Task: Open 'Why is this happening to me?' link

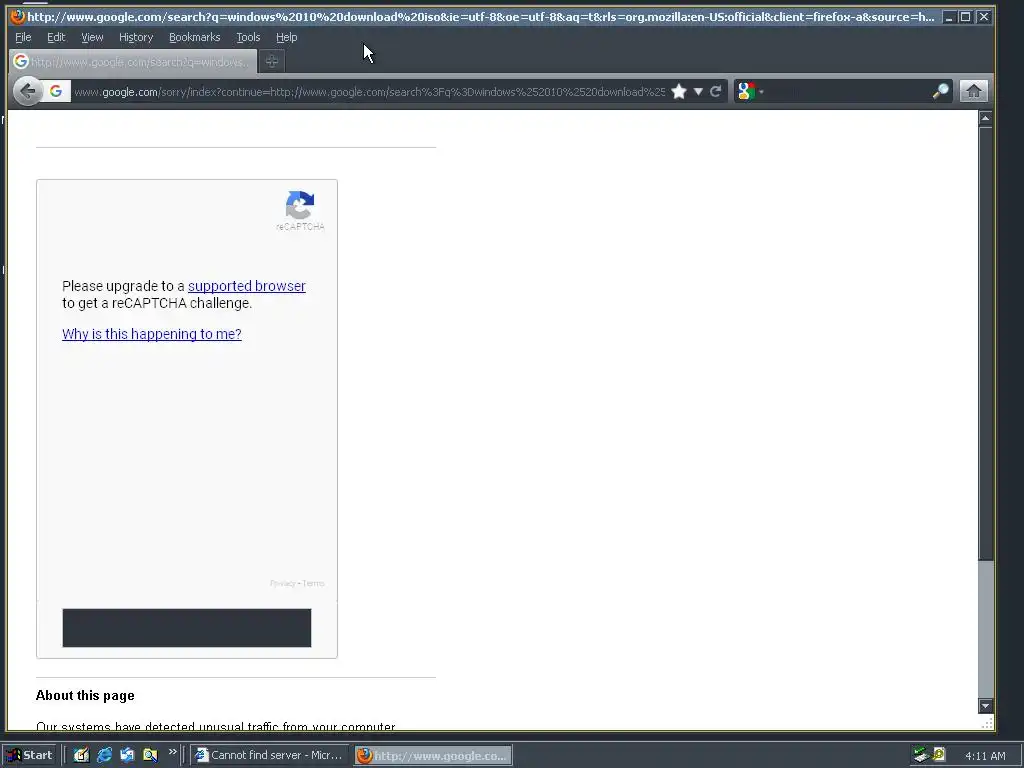Action: point(152,334)
